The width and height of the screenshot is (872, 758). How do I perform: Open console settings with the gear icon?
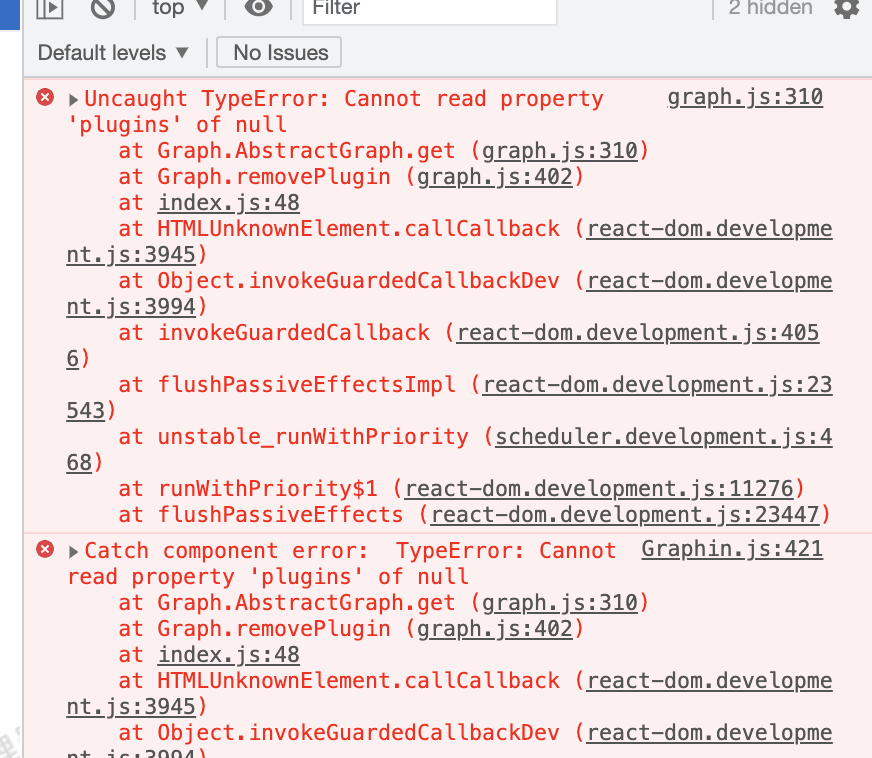(845, 11)
